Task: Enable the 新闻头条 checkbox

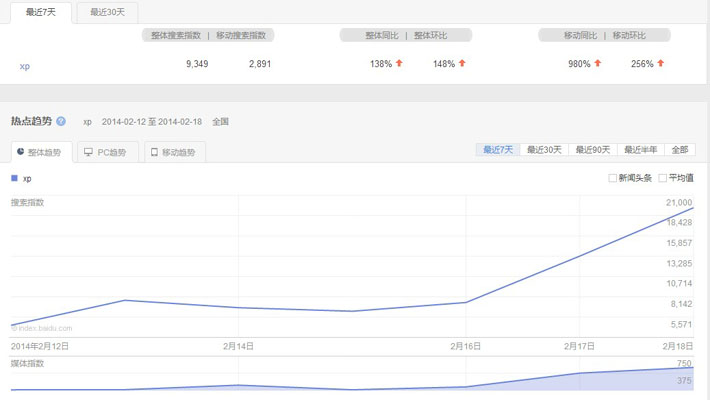Action: [x=613, y=178]
